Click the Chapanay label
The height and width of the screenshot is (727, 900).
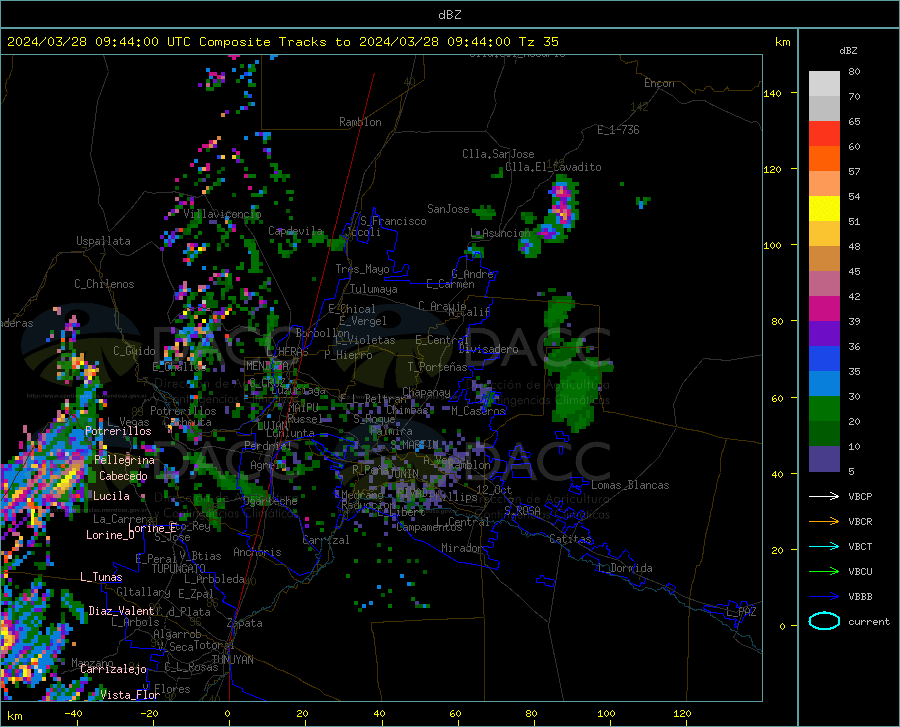[x=426, y=392]
